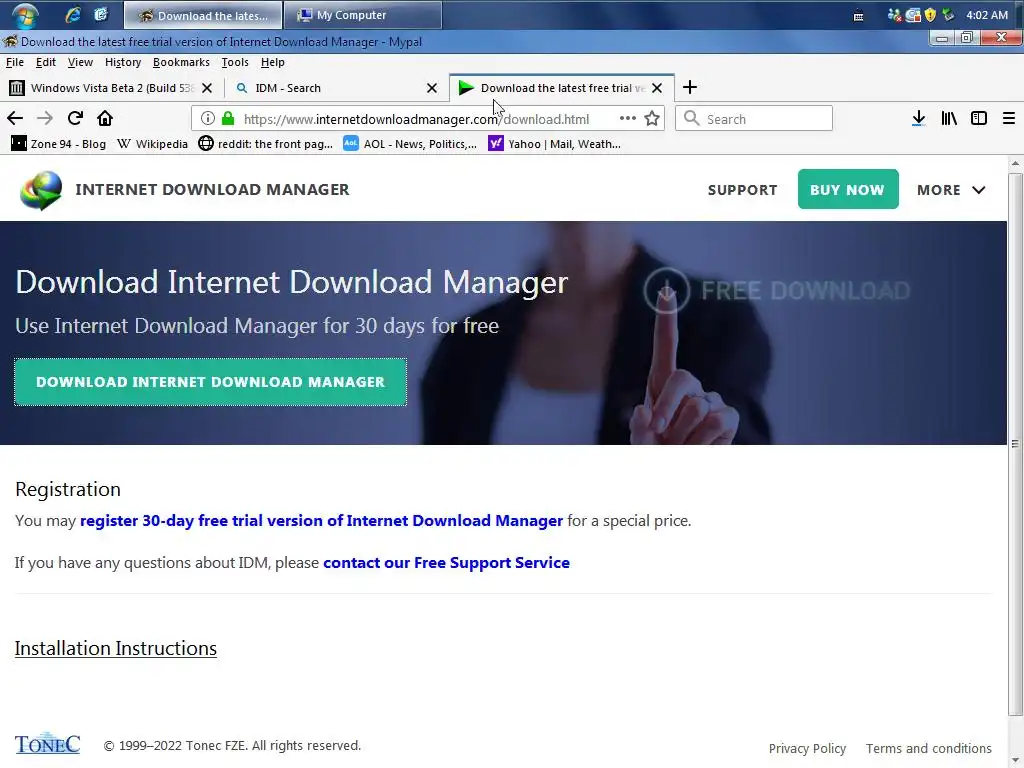The width and height of the screenshot is (1024, 768).
Task: Expand the MORE dropdown menu
Action: (951, 190)
